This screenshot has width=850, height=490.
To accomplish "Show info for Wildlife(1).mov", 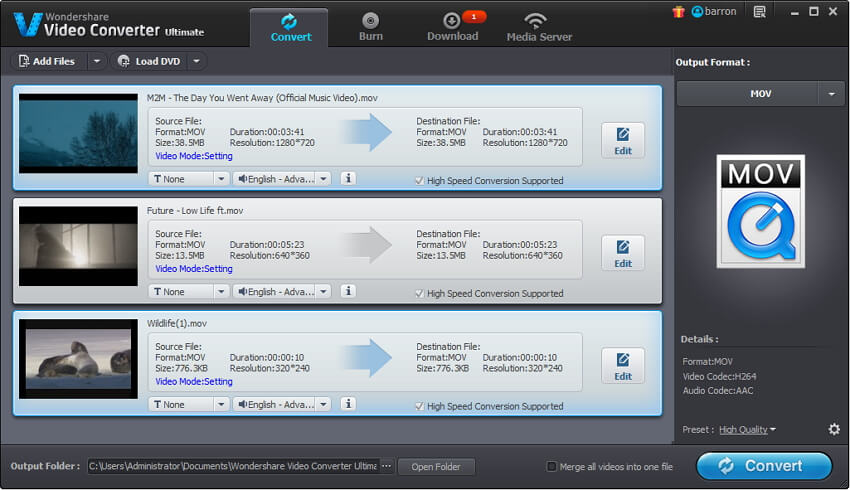I will 349,403.
